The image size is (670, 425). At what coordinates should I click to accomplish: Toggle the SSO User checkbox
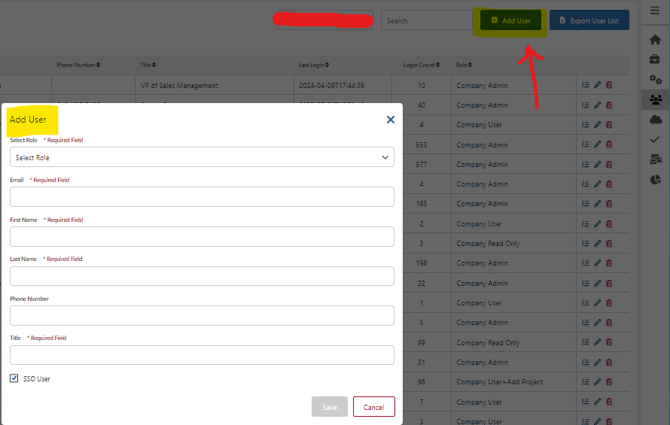(x=14, y=378)
